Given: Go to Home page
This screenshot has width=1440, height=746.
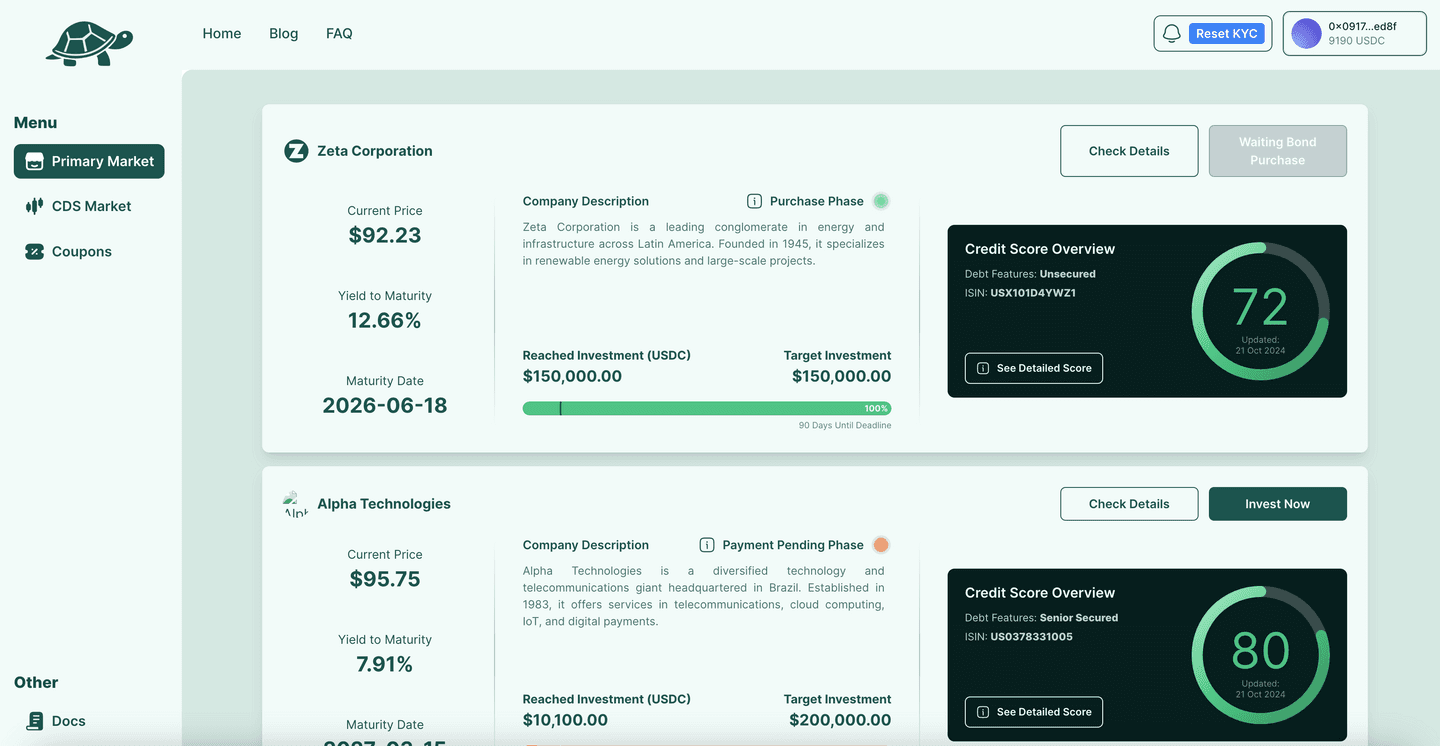Looking at the screenshot, I should [x=222, y=33].
